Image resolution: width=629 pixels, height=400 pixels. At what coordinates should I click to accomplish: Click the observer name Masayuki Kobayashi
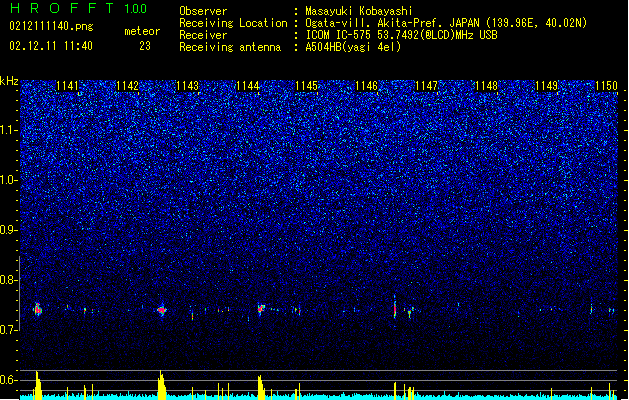pyautogui.click(x=359, y=11)
